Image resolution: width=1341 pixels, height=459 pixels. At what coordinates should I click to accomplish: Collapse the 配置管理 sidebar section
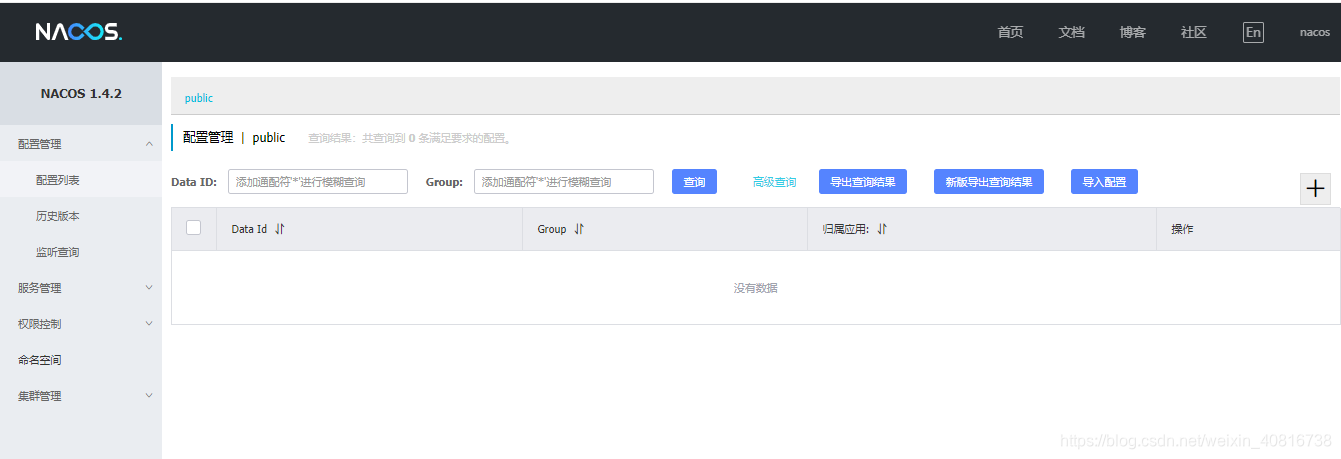pos(81,143)
